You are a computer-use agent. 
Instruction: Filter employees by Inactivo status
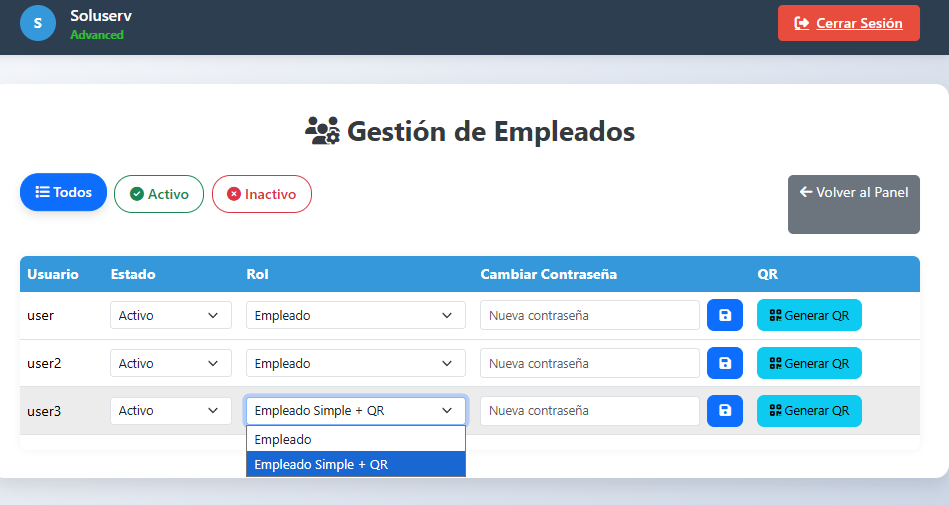tap(261, 194)
